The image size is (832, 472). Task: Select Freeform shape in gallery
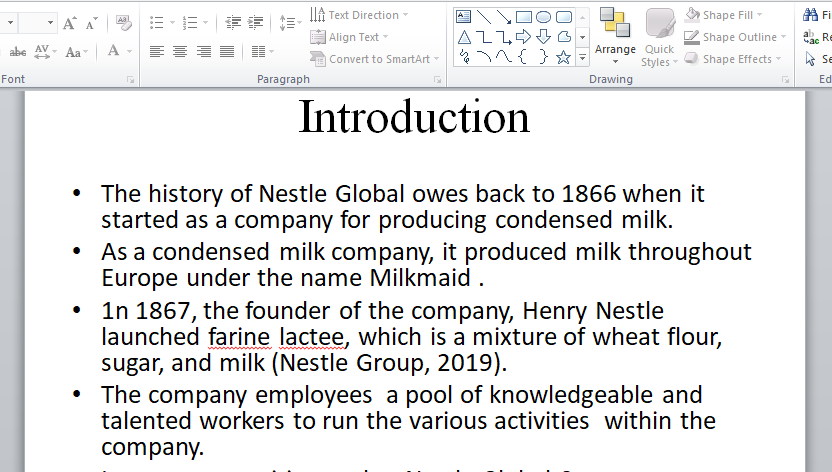click(564, 37)
